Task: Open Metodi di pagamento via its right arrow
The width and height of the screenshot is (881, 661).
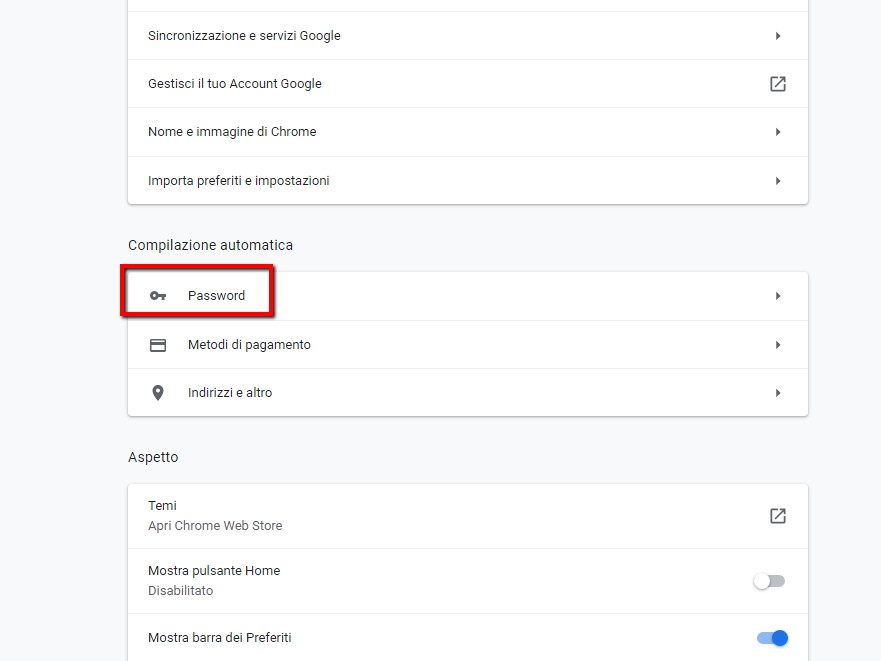Action: pos(777,345)
